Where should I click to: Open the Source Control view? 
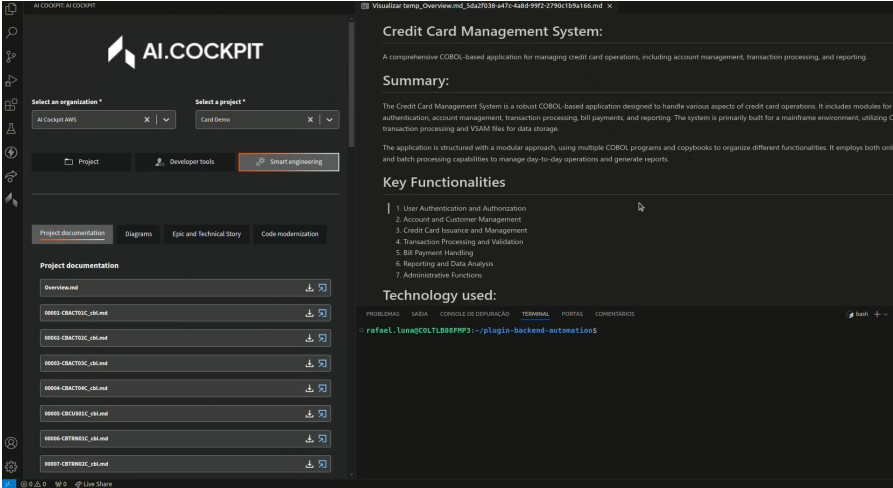(x=9, y=57)
